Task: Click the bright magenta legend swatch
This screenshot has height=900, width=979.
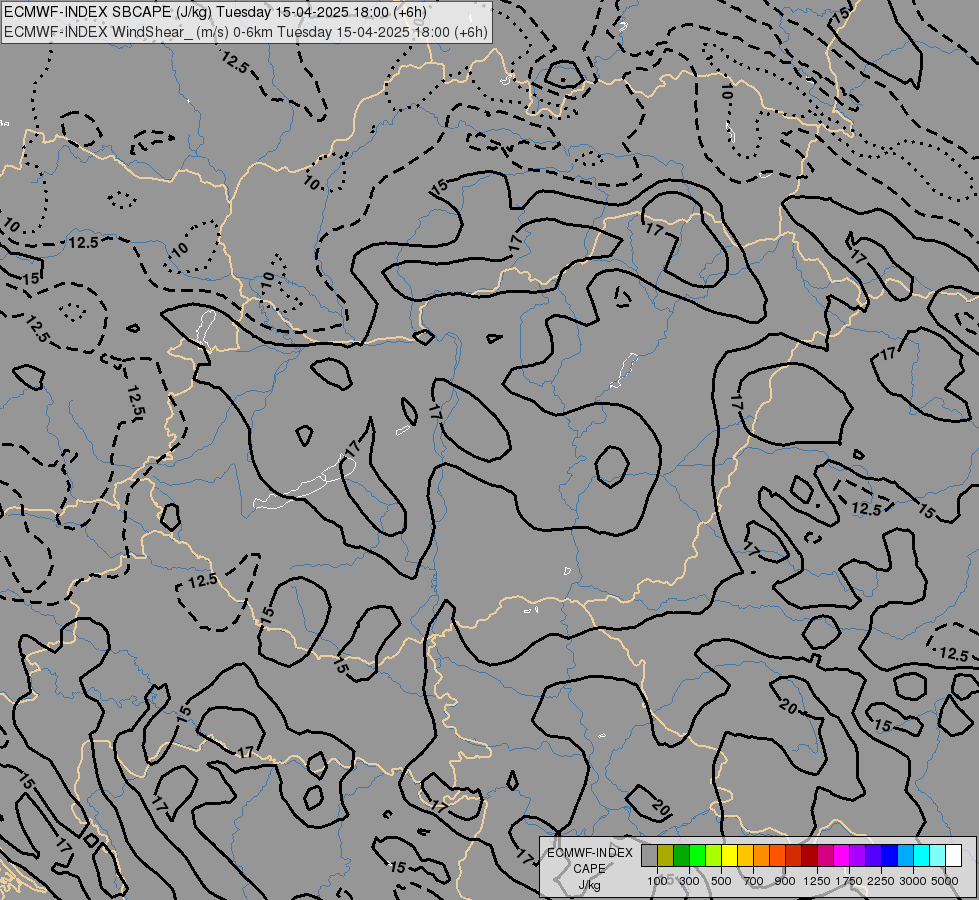Action: click(x=842, y=856)
